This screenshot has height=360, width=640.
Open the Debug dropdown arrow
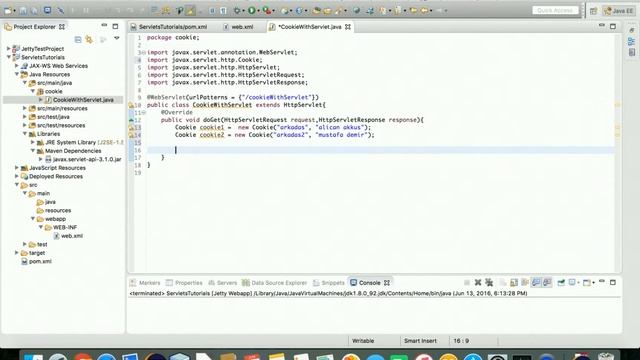coord(243,11)
